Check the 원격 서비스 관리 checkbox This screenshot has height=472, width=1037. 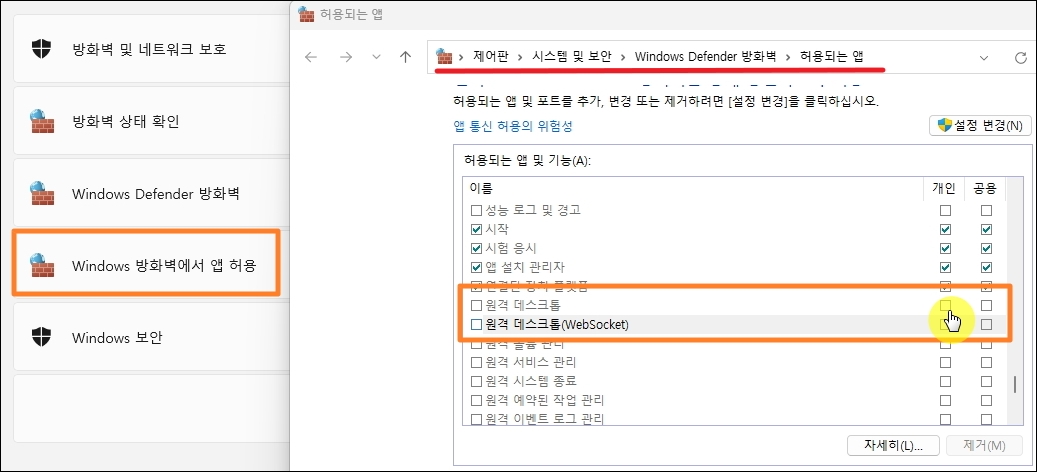pyautogui.click(x=476, y=362)
